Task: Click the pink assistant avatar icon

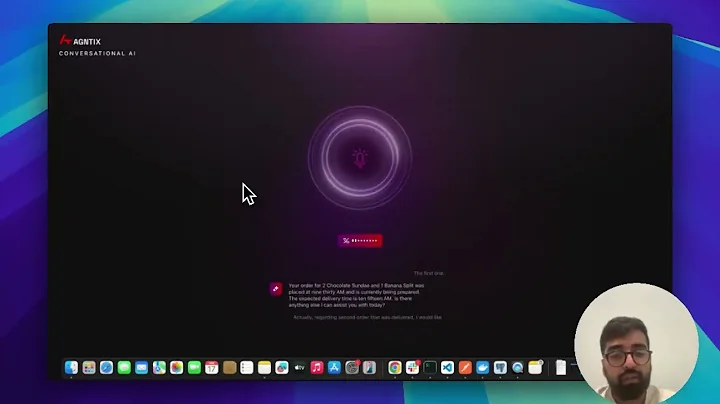Action: point(276,289)
